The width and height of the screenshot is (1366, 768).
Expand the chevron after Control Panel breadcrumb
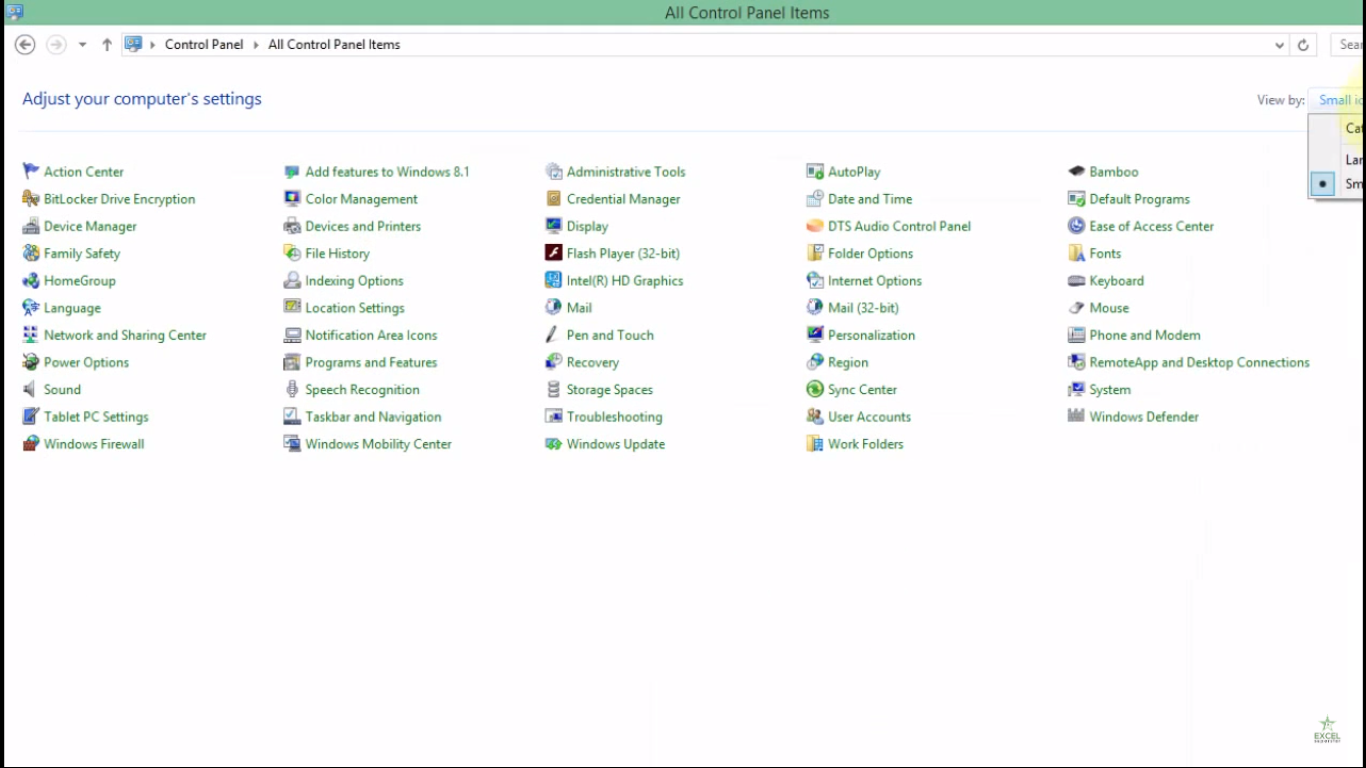256,45
